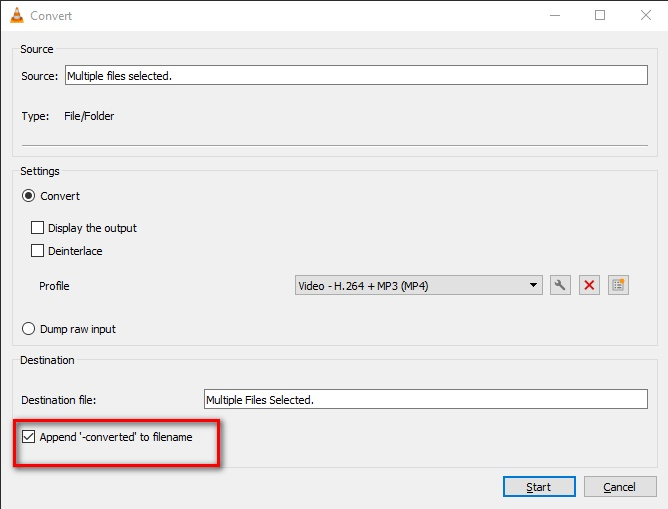Image resolution: width=668 pixels, height=509 pixels.
Task: Maximize the Convert dialog window
Action: (600, 15)
